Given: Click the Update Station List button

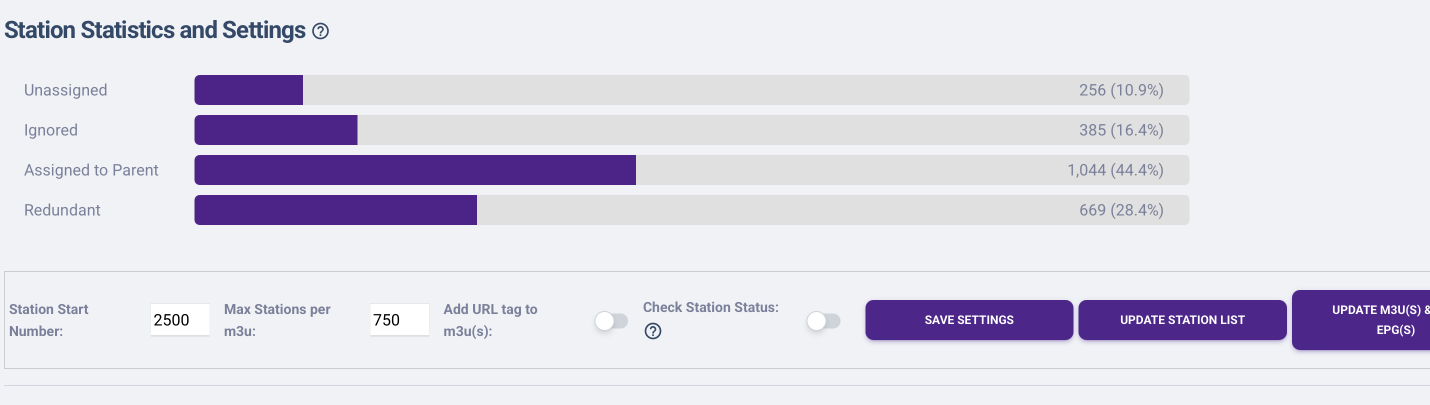Looking at the screenshot, I should coord(1182,320).
